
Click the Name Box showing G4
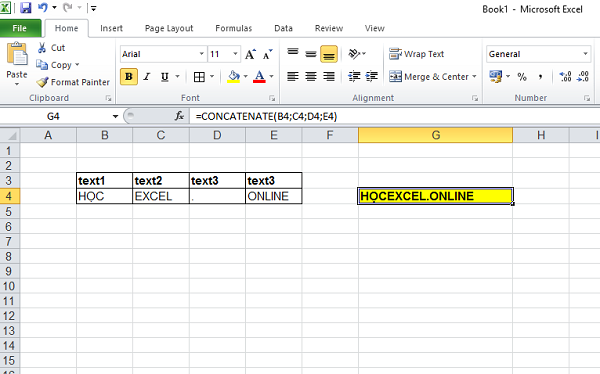point(54,116)
